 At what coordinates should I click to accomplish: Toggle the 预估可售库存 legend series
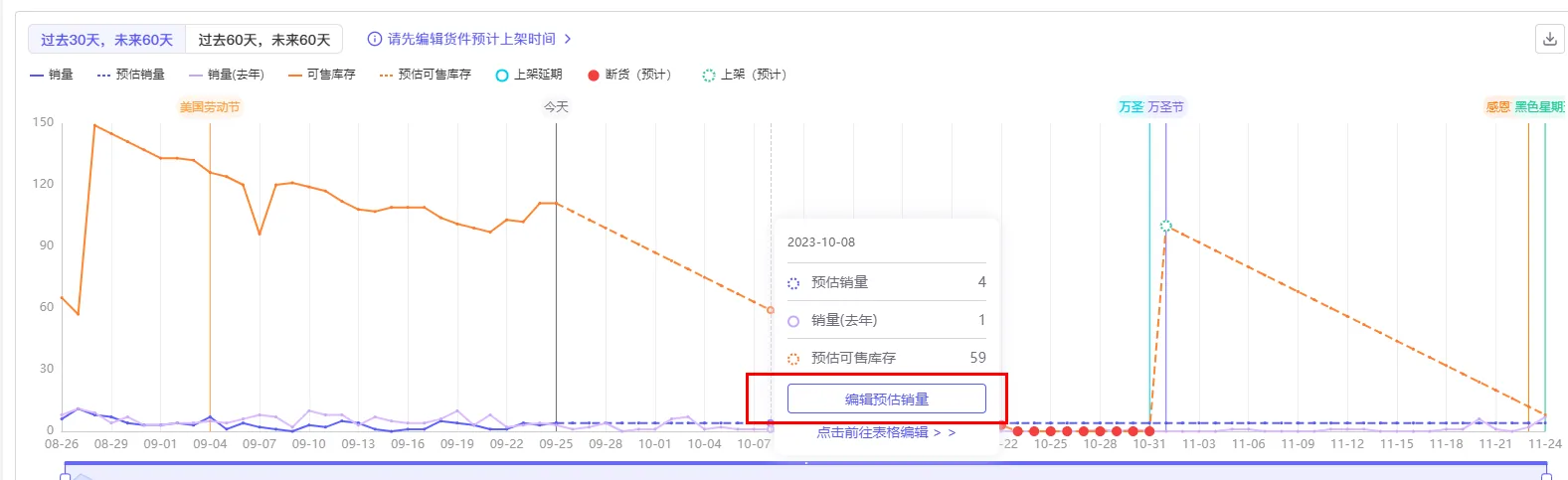point(426,75)
